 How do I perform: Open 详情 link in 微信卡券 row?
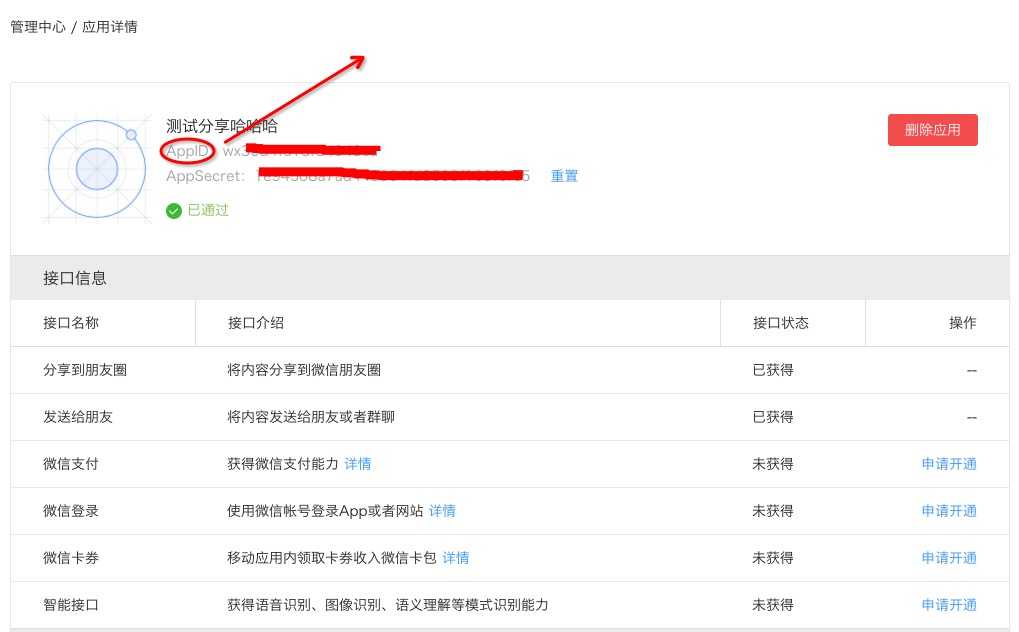click(456, 558)
